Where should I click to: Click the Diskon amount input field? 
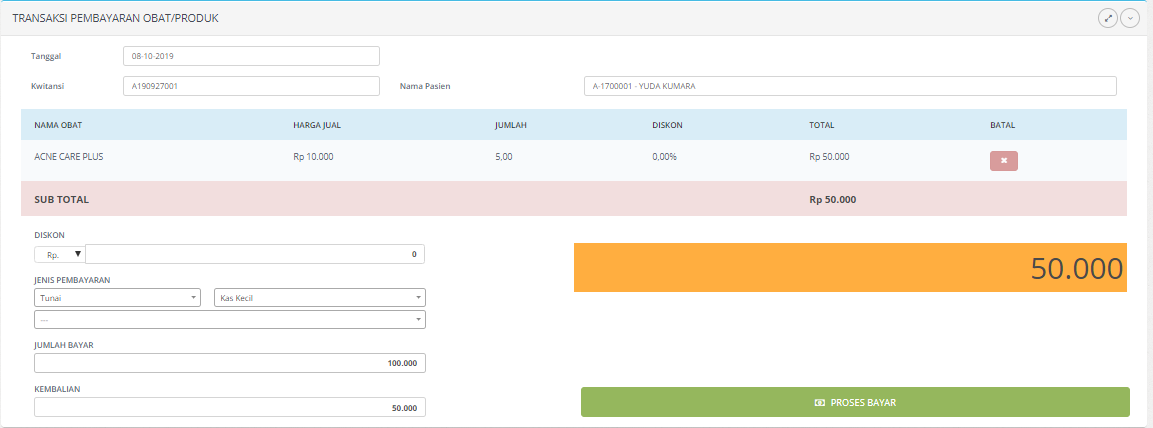tap(255, 254)
